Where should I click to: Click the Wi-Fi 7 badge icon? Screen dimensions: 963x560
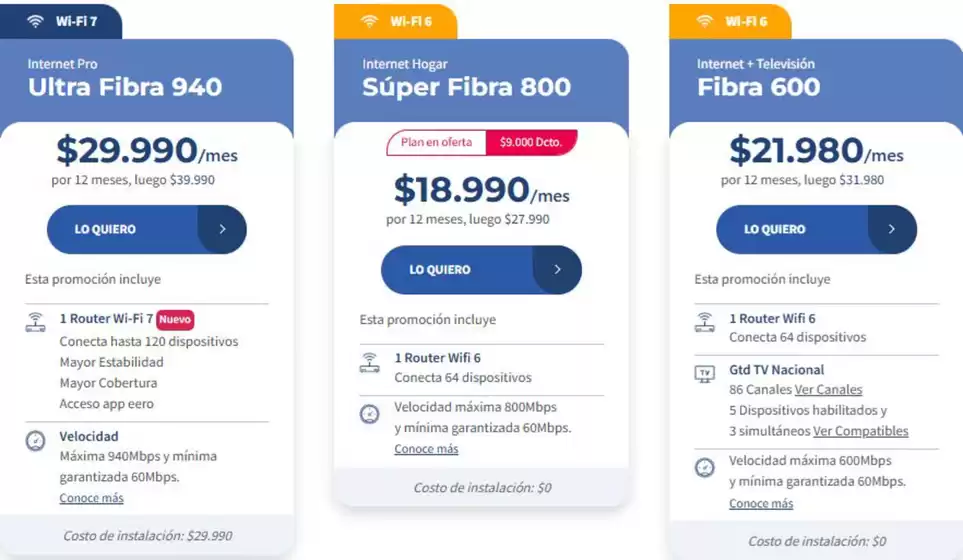(36, 21)
